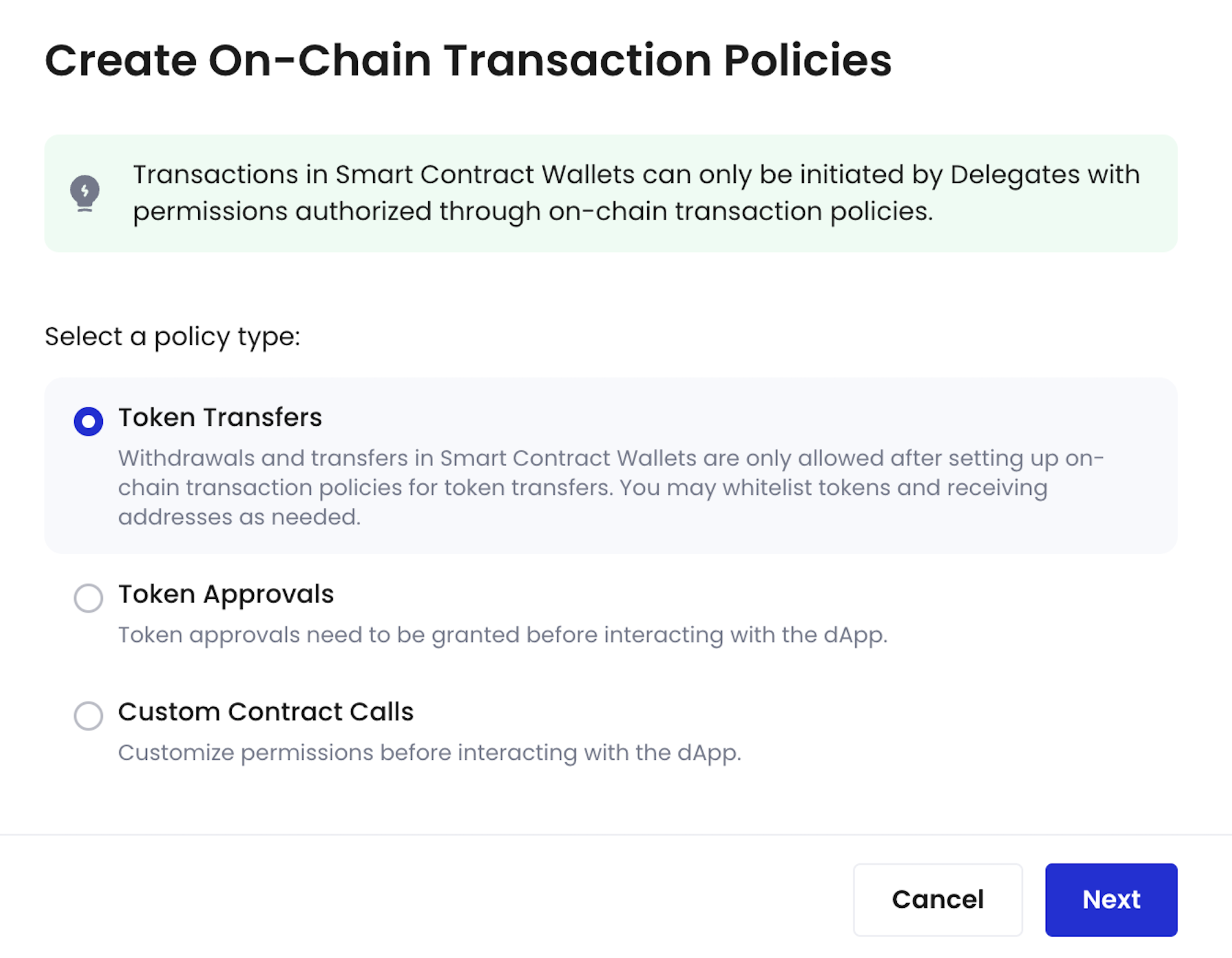Click 'chain transaction policies for token transfers' line
Screen dimensions: 1232x958
pos(365,488)
